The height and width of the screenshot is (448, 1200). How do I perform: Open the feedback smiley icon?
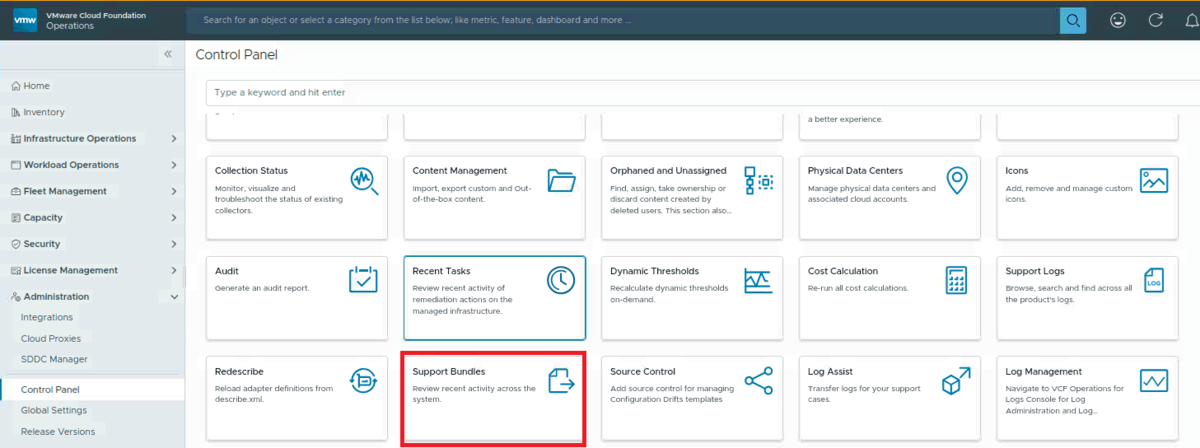coord(1118,20)
